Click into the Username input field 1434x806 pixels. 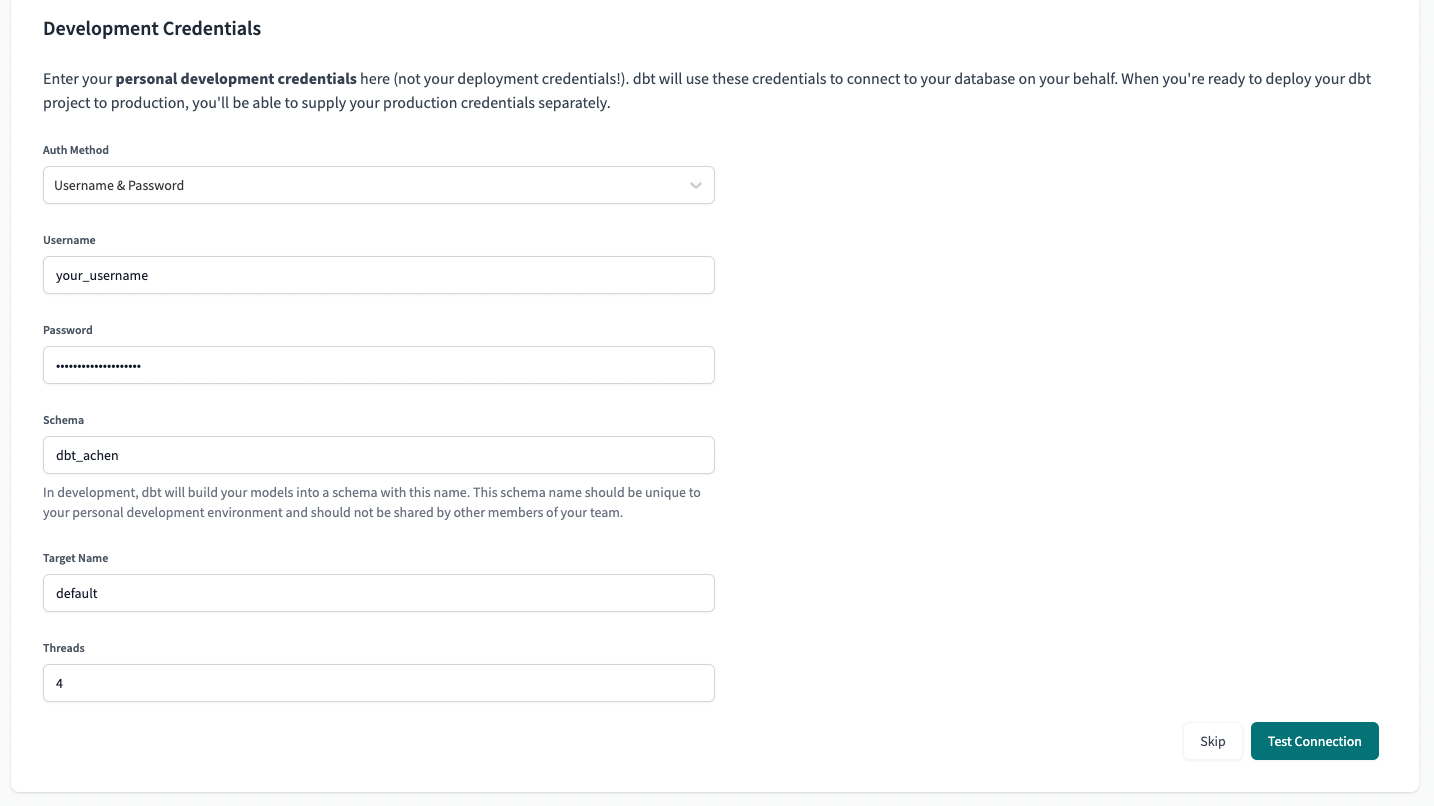tap(378, 275)
